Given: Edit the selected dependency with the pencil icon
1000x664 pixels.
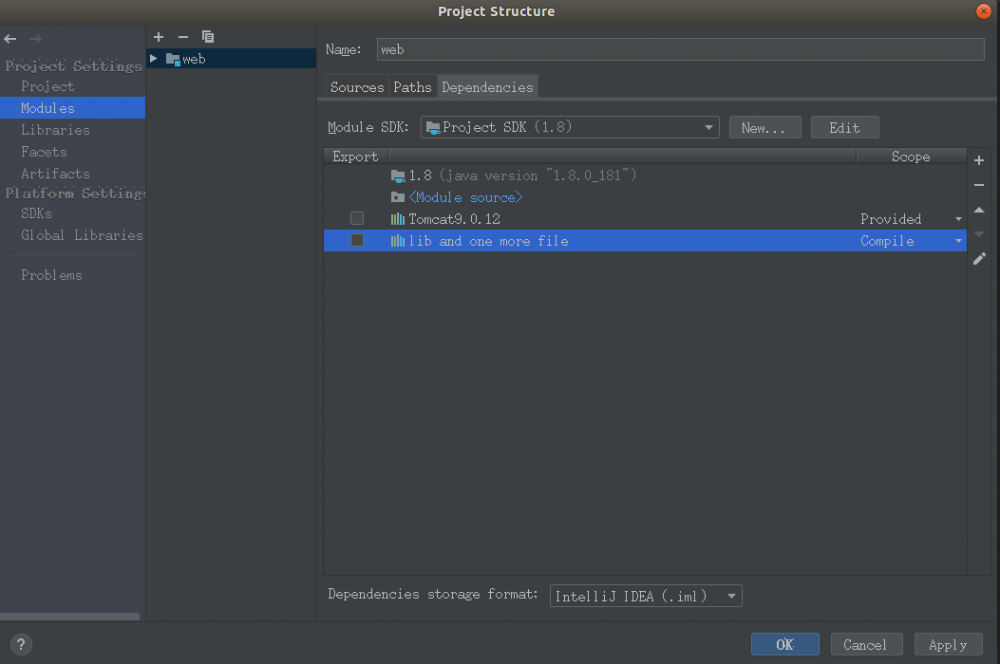Looking at the screenshot, I should (x=979, y=259).
